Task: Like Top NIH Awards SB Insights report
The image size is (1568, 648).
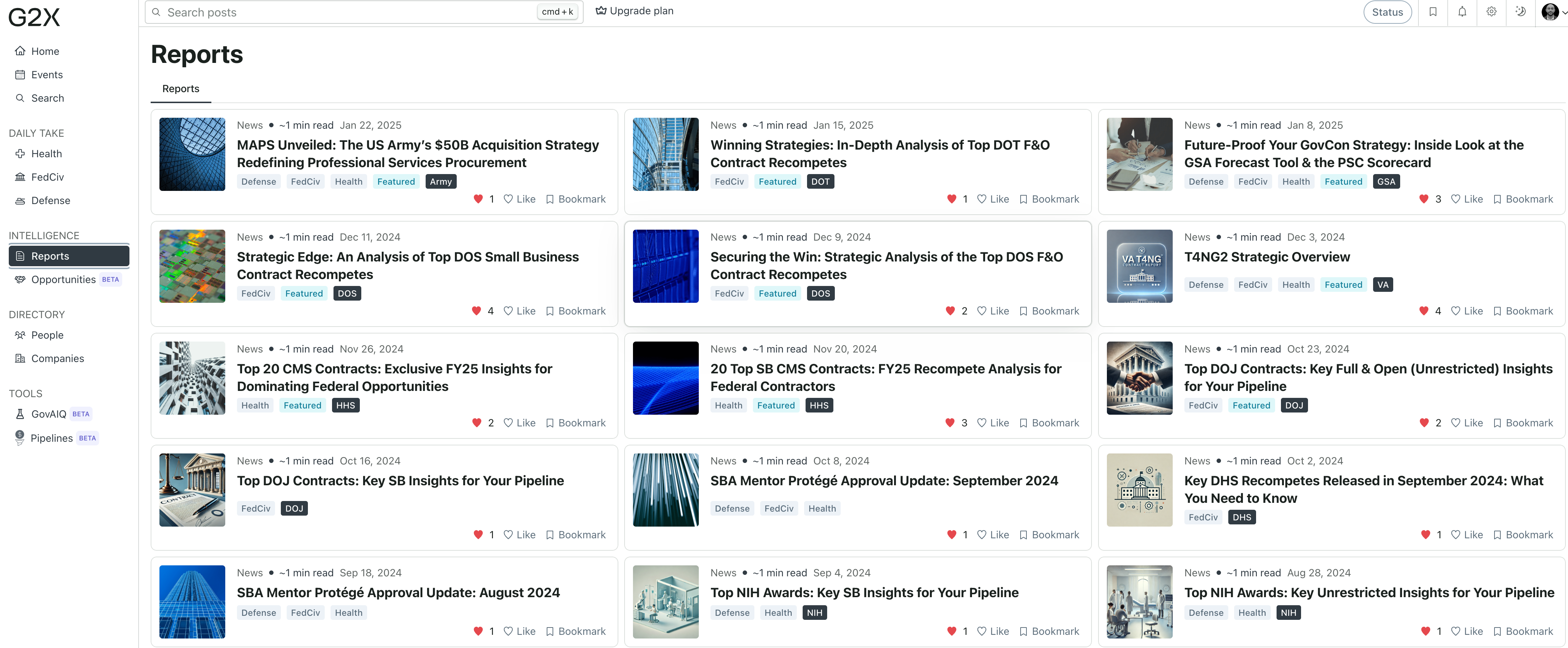Action: (993, 632)
